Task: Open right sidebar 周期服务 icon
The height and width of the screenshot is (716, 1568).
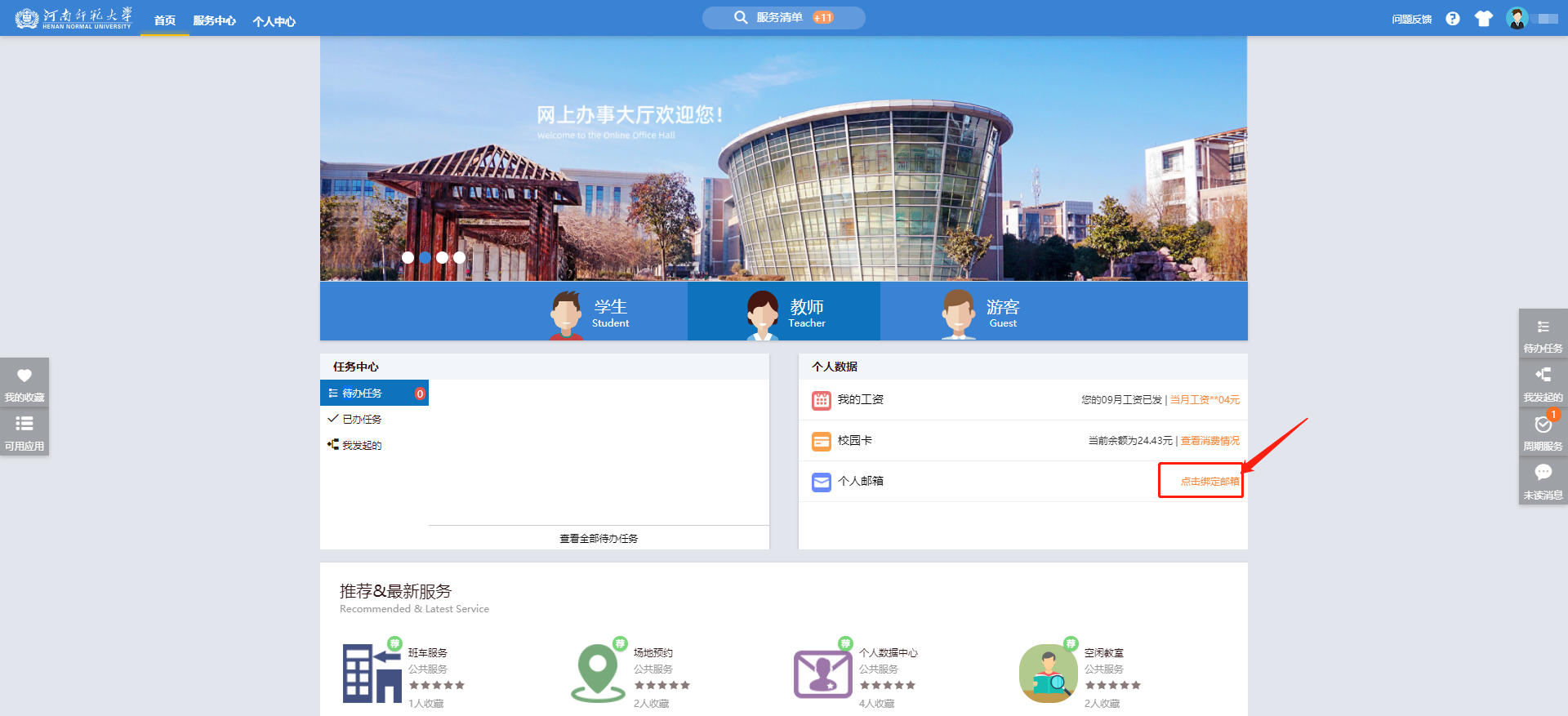Action: click(x=1543, y=431)
